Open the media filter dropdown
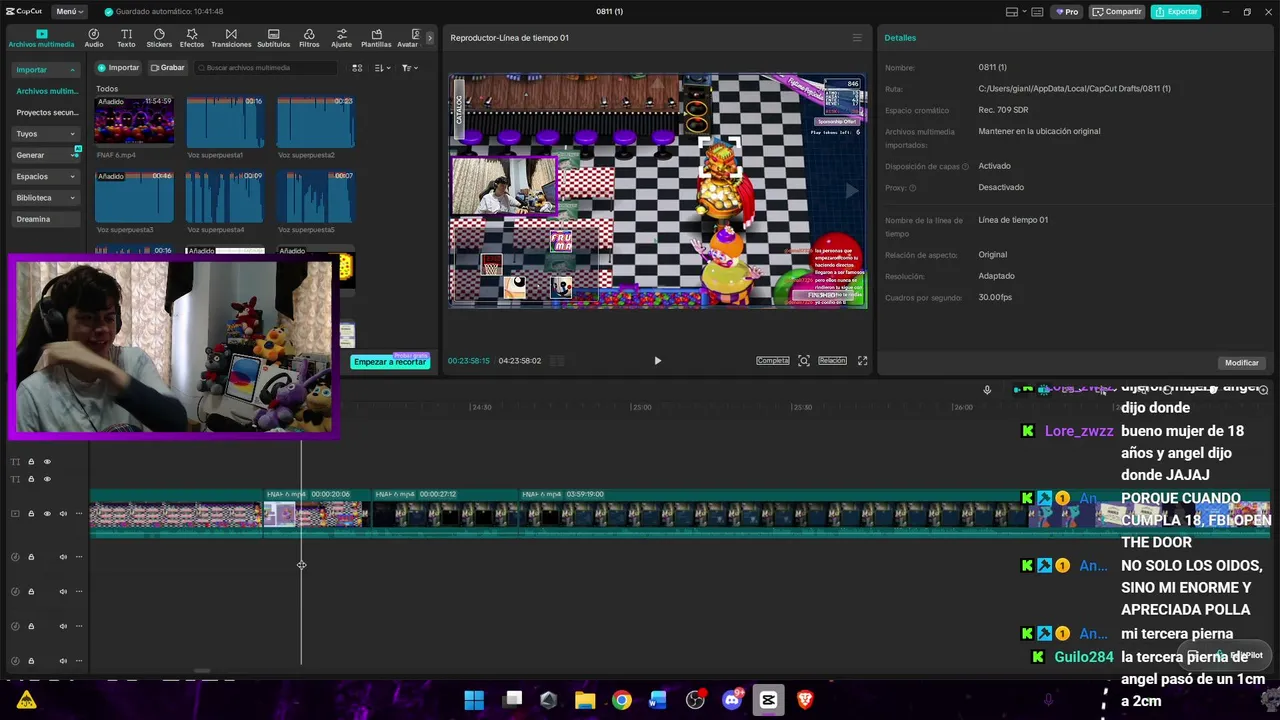1280x720 pixels. [410, 68]
